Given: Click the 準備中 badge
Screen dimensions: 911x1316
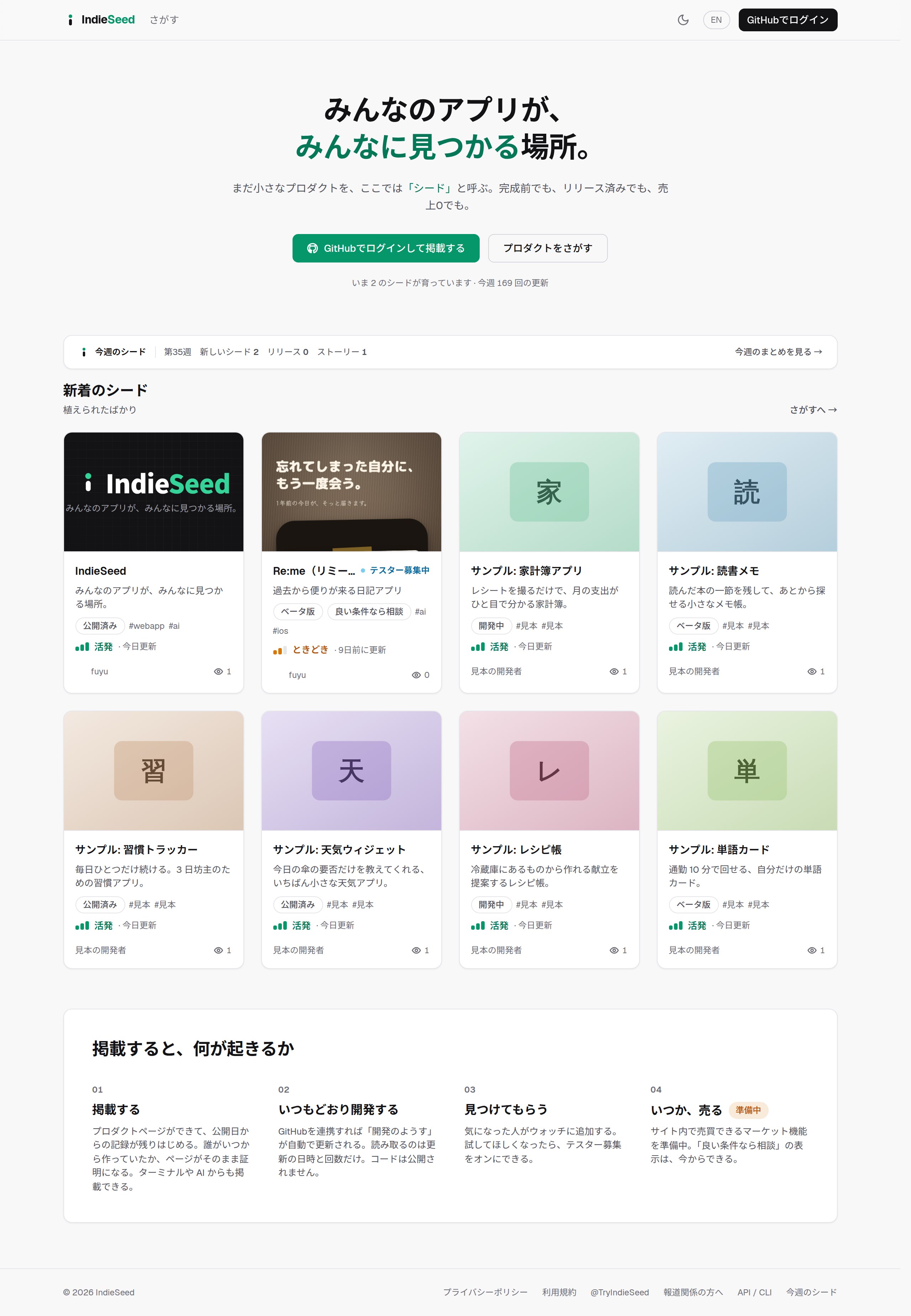Looking at the screenshot, I should (748, 1110).
